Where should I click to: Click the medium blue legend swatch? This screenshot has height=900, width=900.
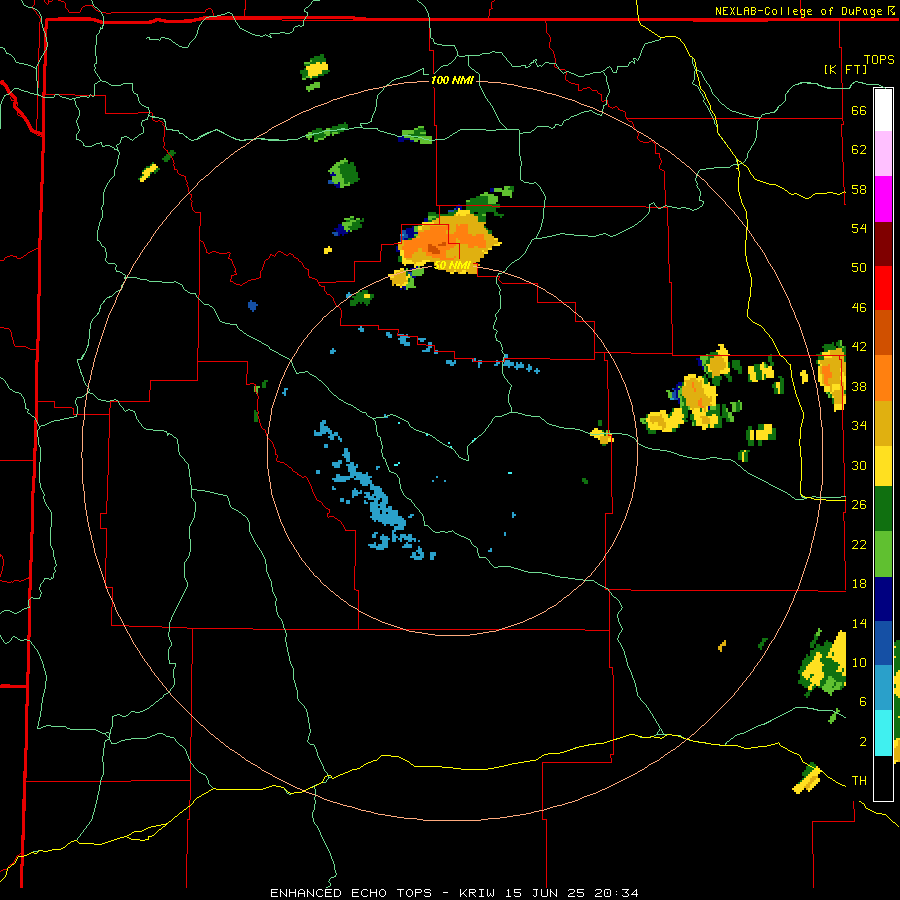[883, 643]
